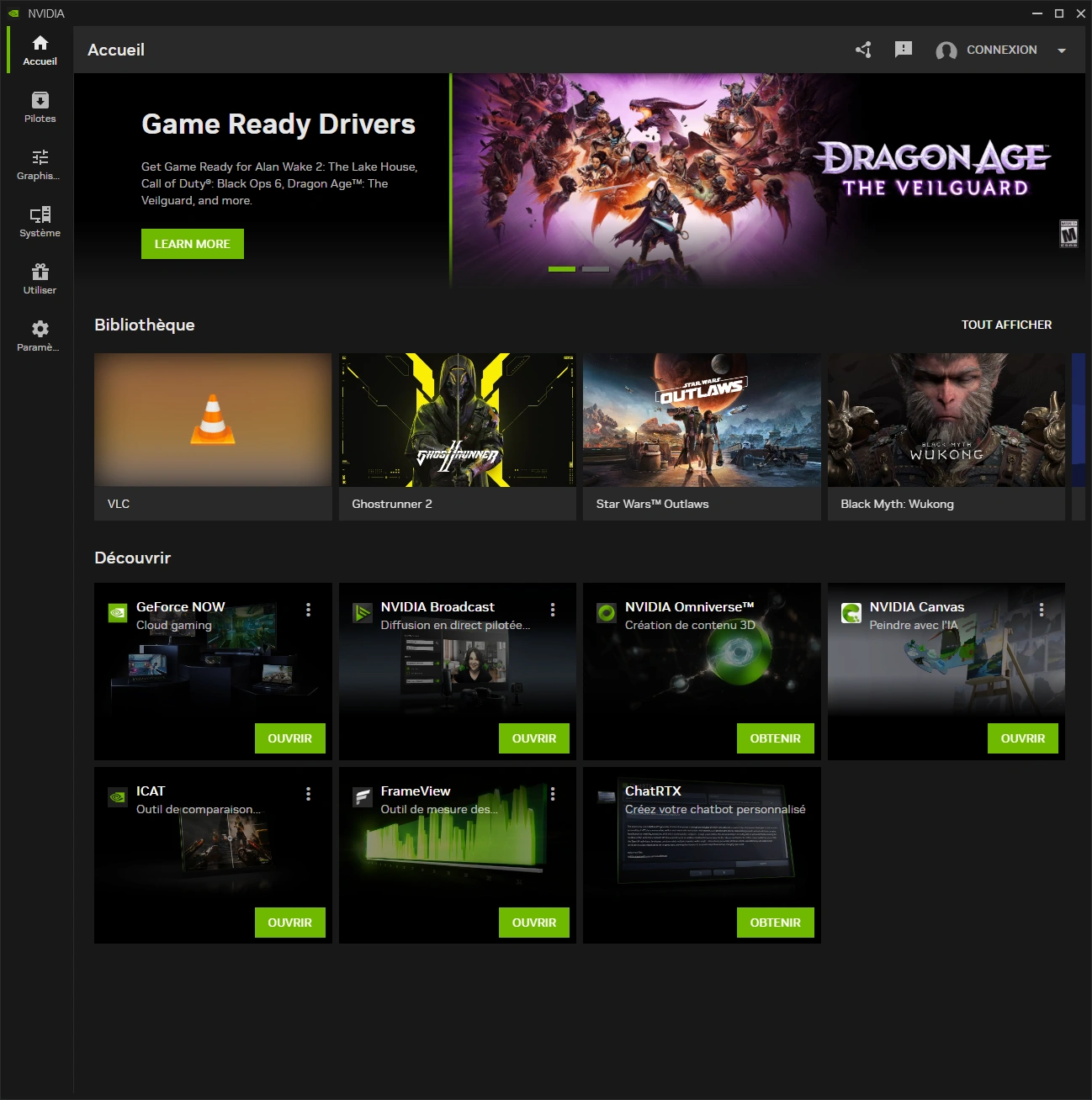Click the NVIDIA logo in title bar
Viewport: 1092px width, 1100px height.
[13, 13]
